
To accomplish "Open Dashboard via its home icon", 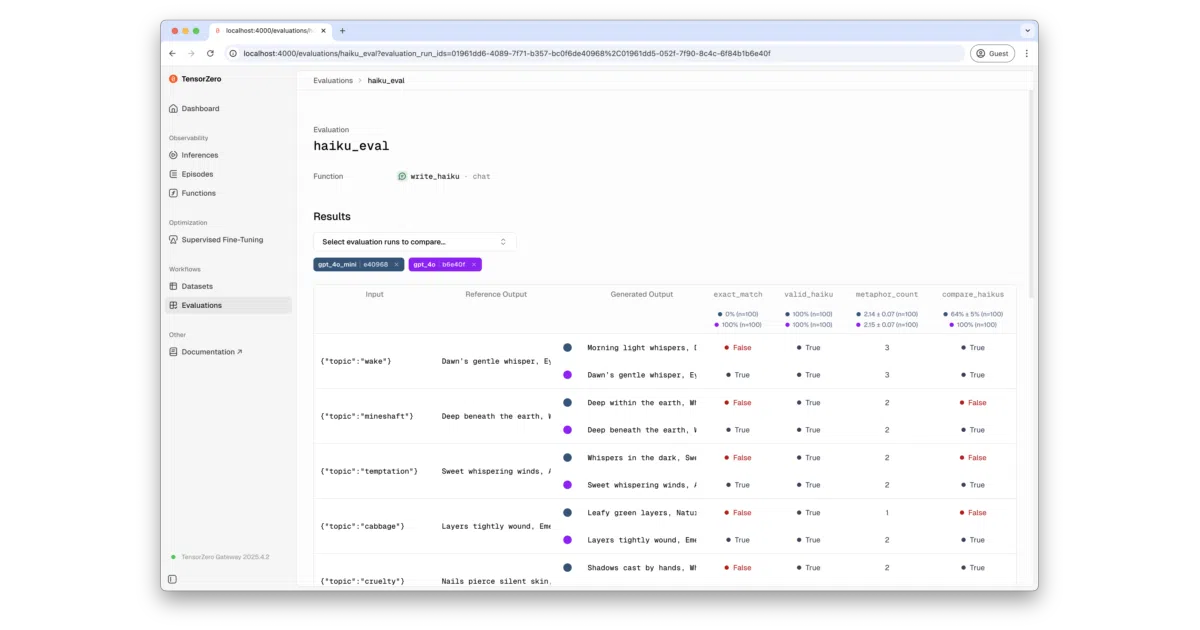I will click(173, 108).
